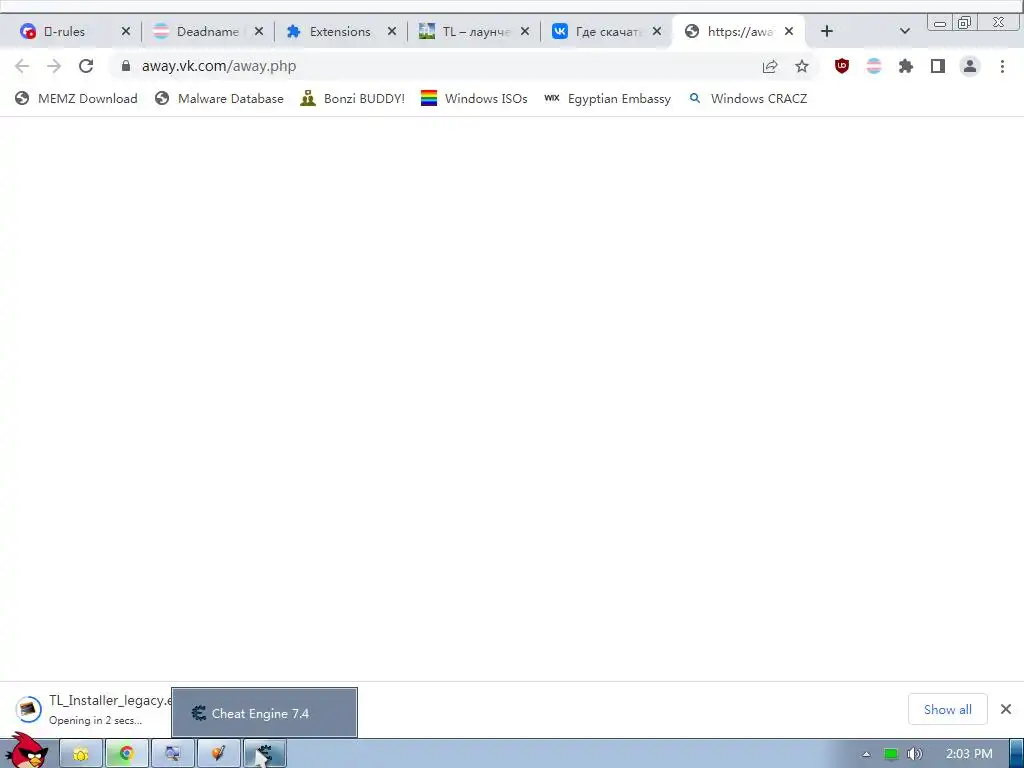1024x768 pixels.
Task: Open the new tab
Action: click(826, 31)
